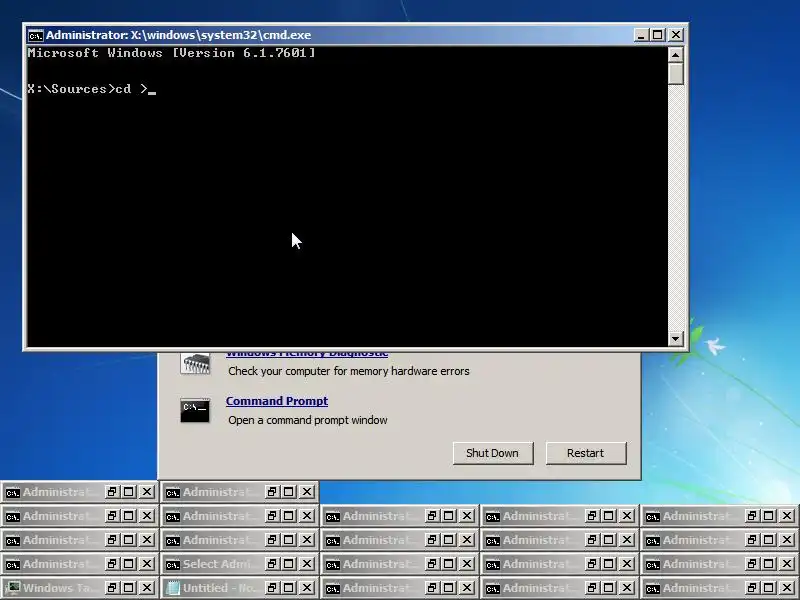Click the Select Administrator minimized window icon

173,564
